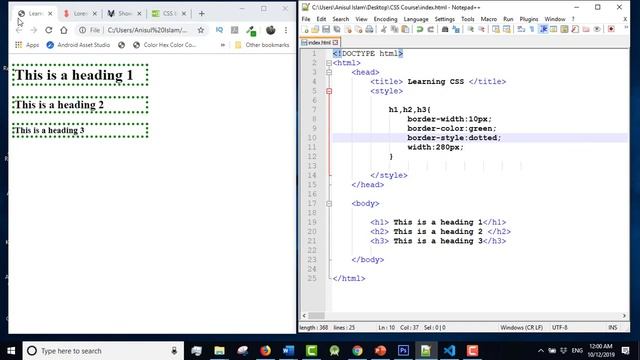Click the Open file icon in Notepad++
The width and height of the screenshot is (640, 360).
click(315, 29)
